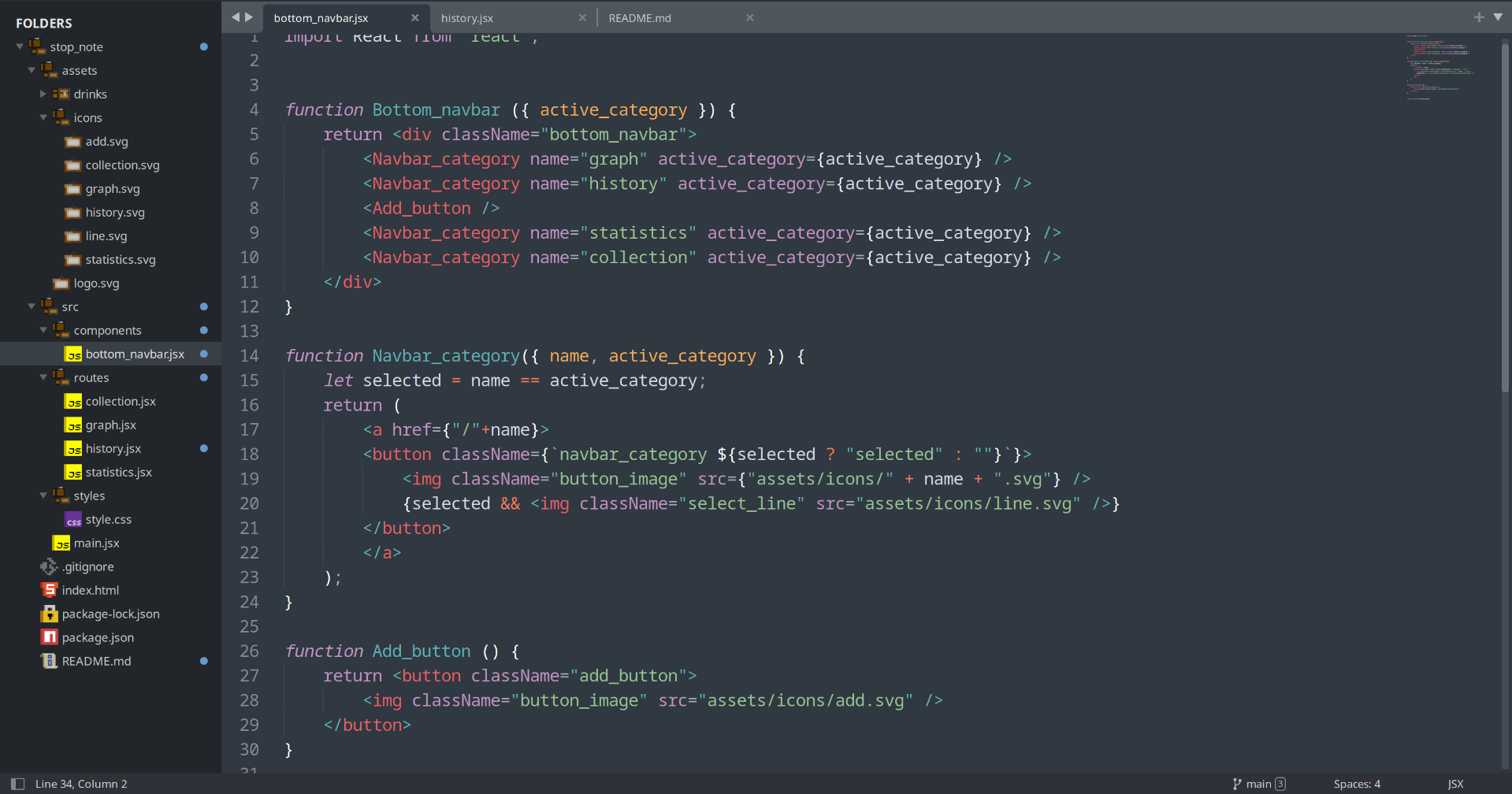The image size is (1512, 794).
Task: Click the JS icon beside statistics.jsx
Action: 73,473
